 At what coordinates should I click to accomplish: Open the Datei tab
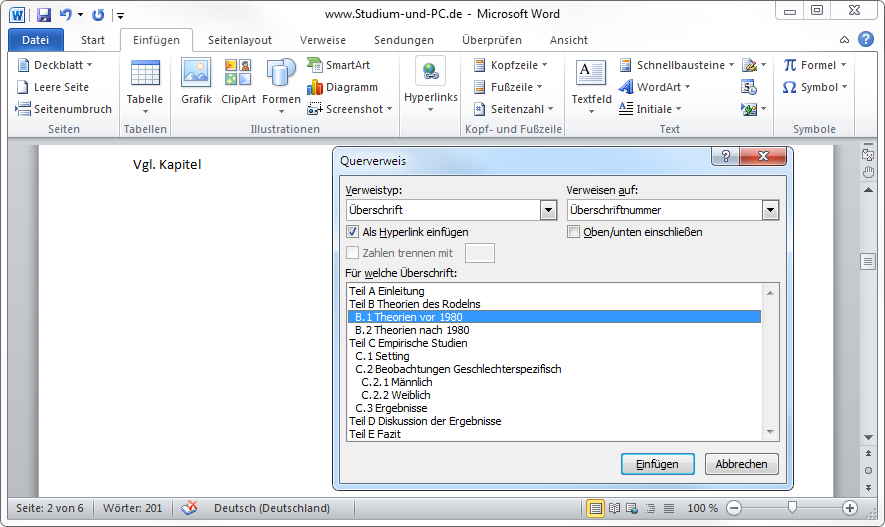click(x=36, y=40)
